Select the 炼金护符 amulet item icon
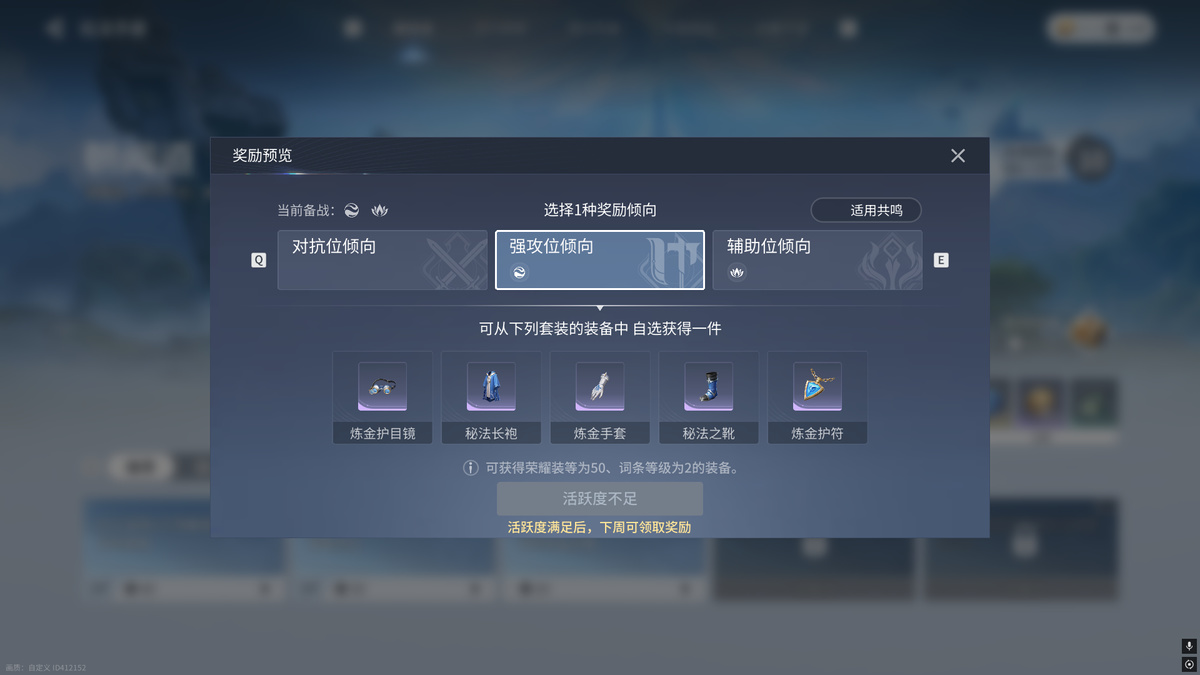This screenshot has height=675, width=1200. [x=817, y=387]
